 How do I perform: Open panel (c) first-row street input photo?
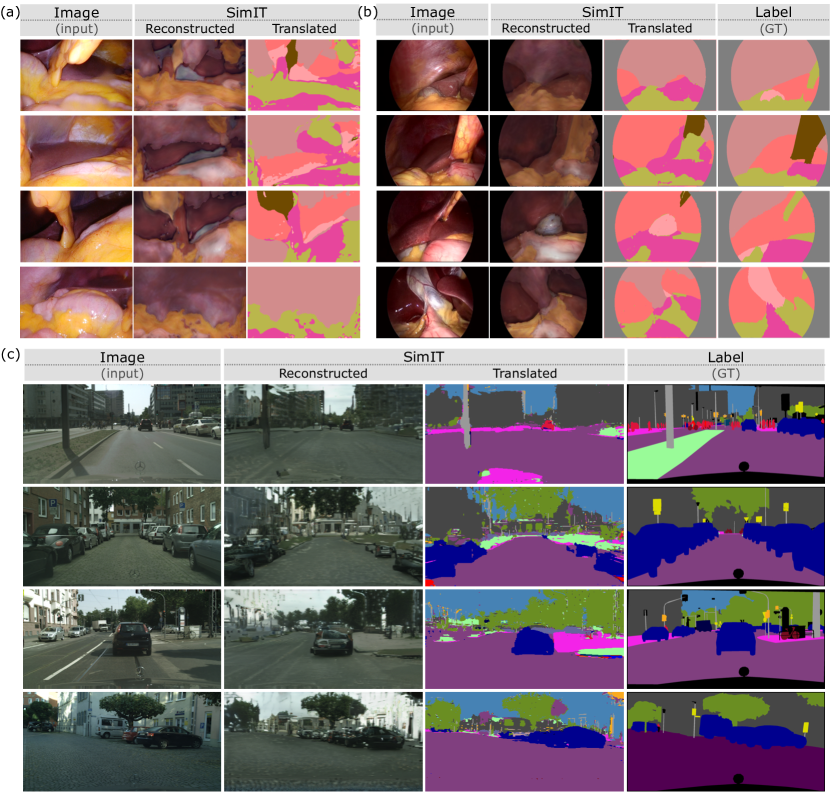click(122, 434)
